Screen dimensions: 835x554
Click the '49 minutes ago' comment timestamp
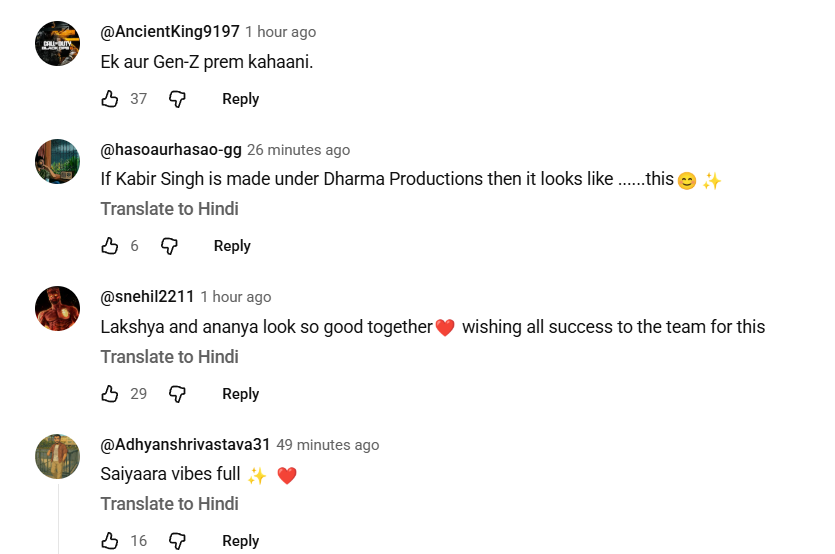[327, 445]
